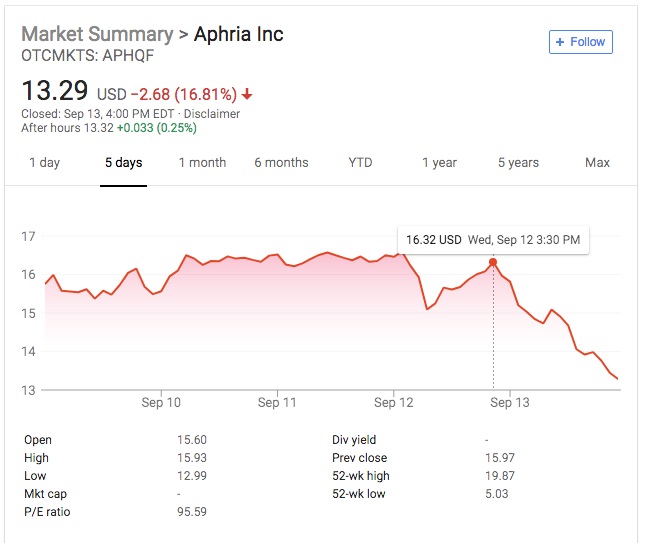
Task: Select the 5 days tab
Action: [124, 163]
